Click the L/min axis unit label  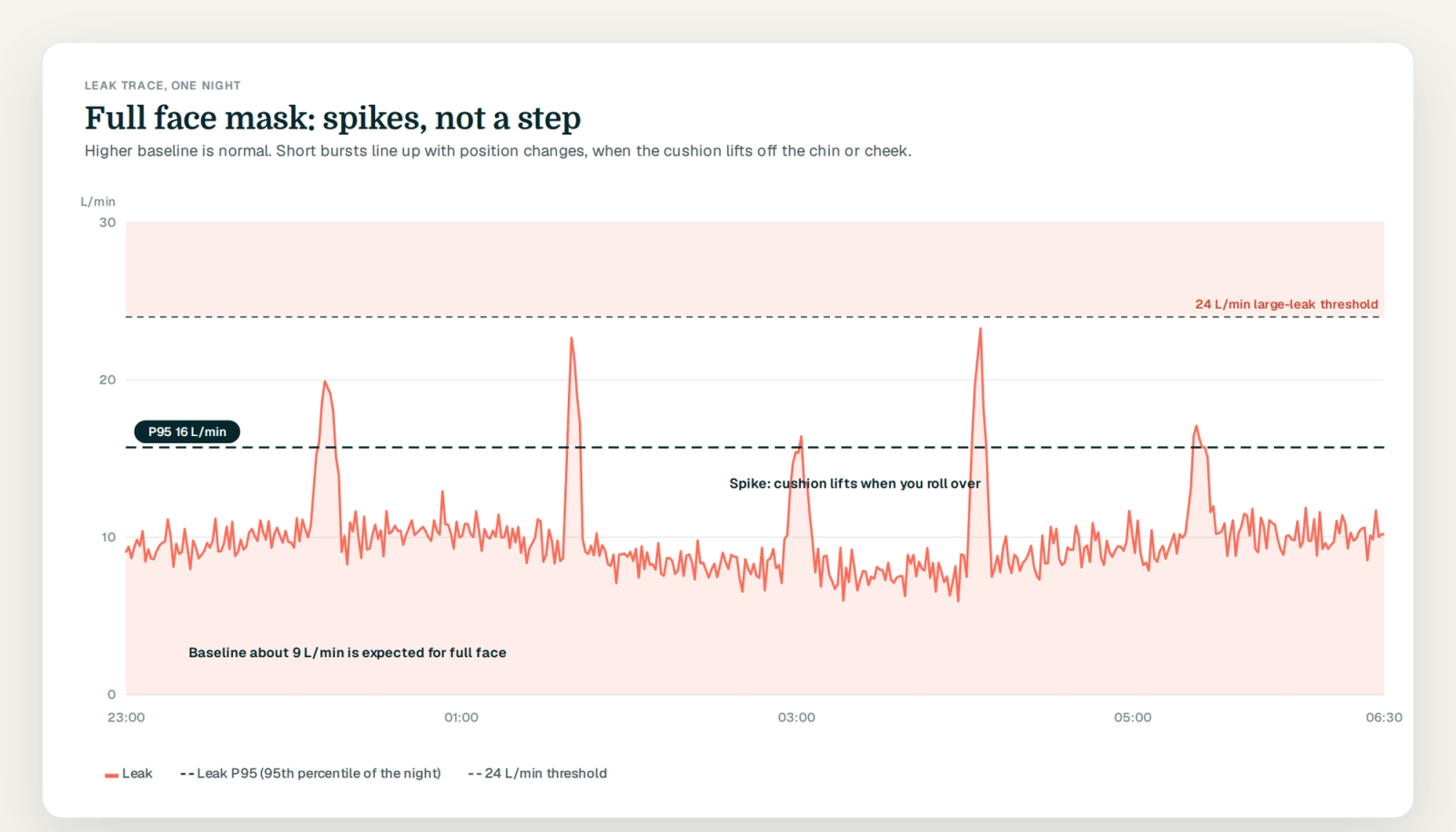98,202
